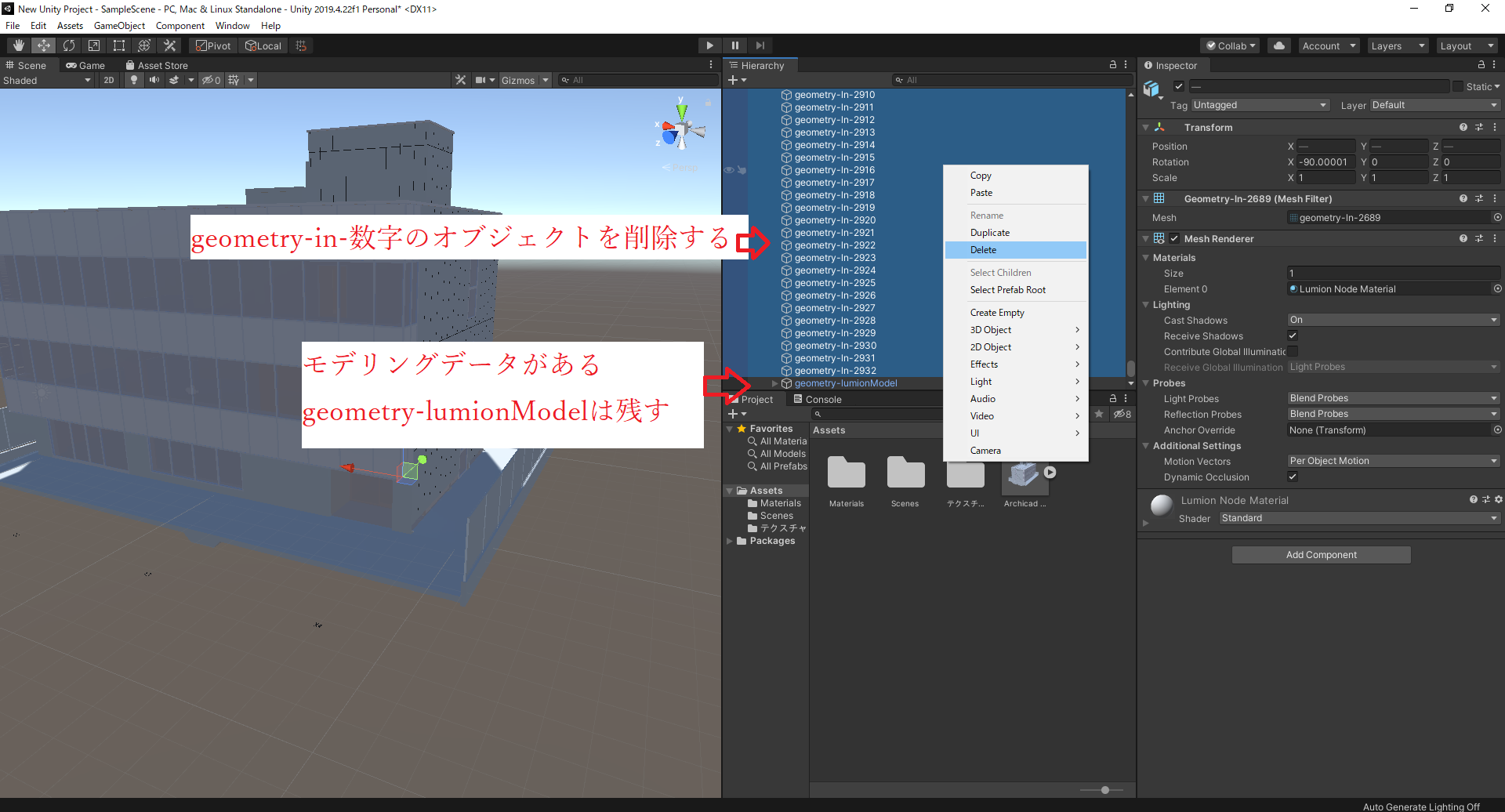Viewport: 1505px width, 812px height.
Task: Toggle scene audio in Scene view
Action: (x=154, y=80)
